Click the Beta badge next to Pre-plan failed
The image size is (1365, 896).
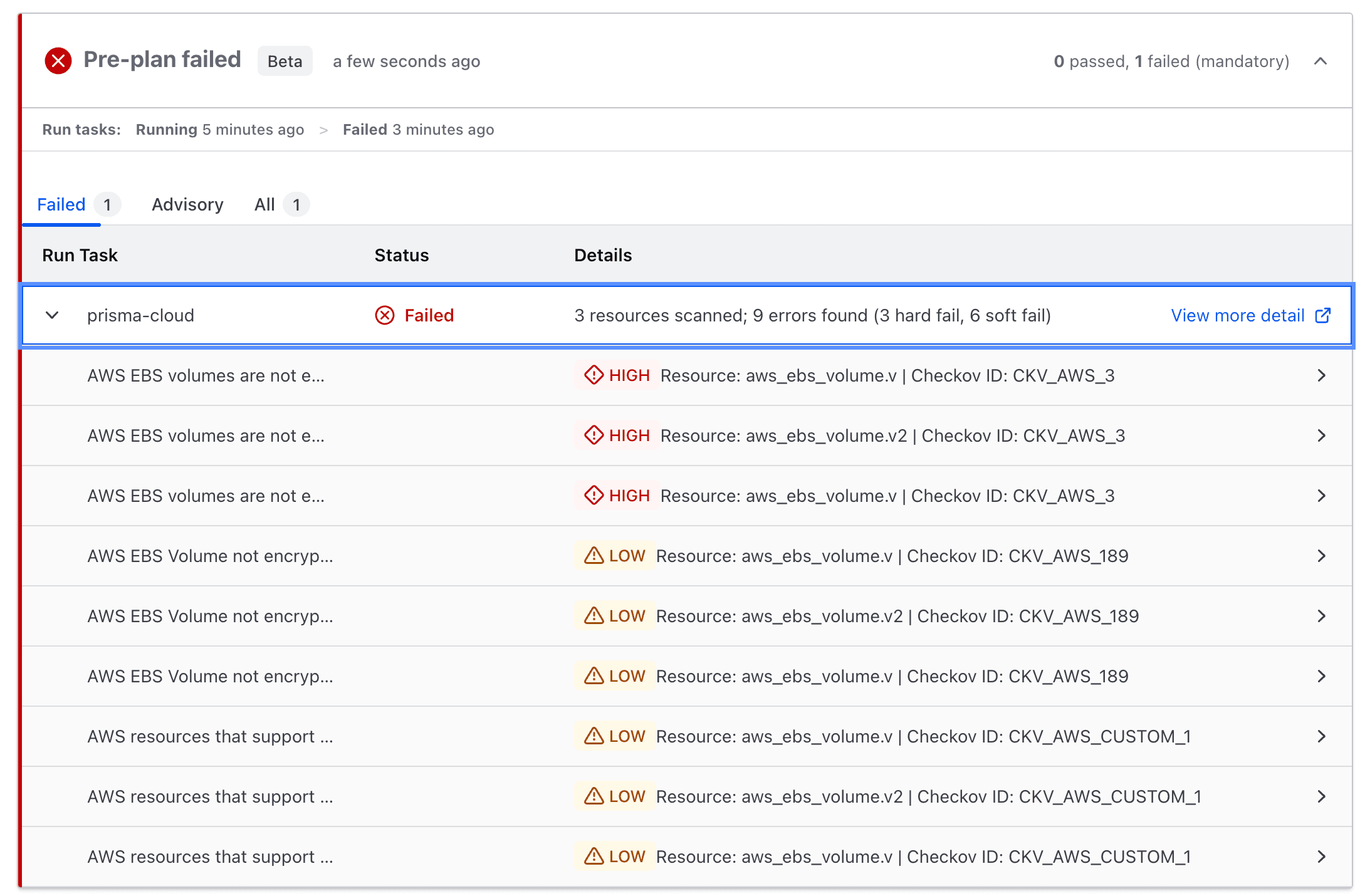[x=285, y=61]
